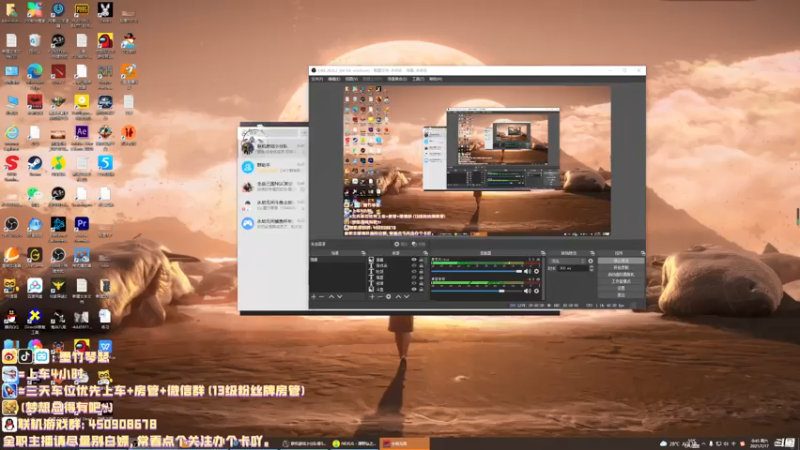Viewport: 800px width, 450px height.
Task: Launch Adobe After Effects from desktop
Action: point(82,133)
